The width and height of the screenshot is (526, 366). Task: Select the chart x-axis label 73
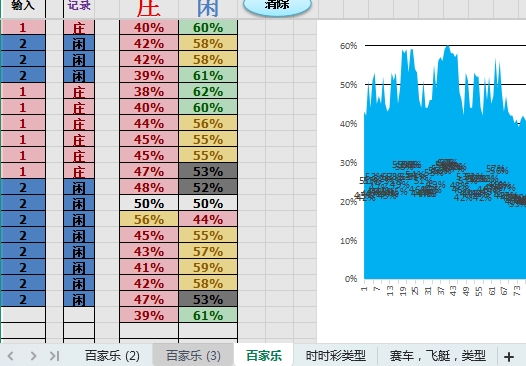click(517, 291)
